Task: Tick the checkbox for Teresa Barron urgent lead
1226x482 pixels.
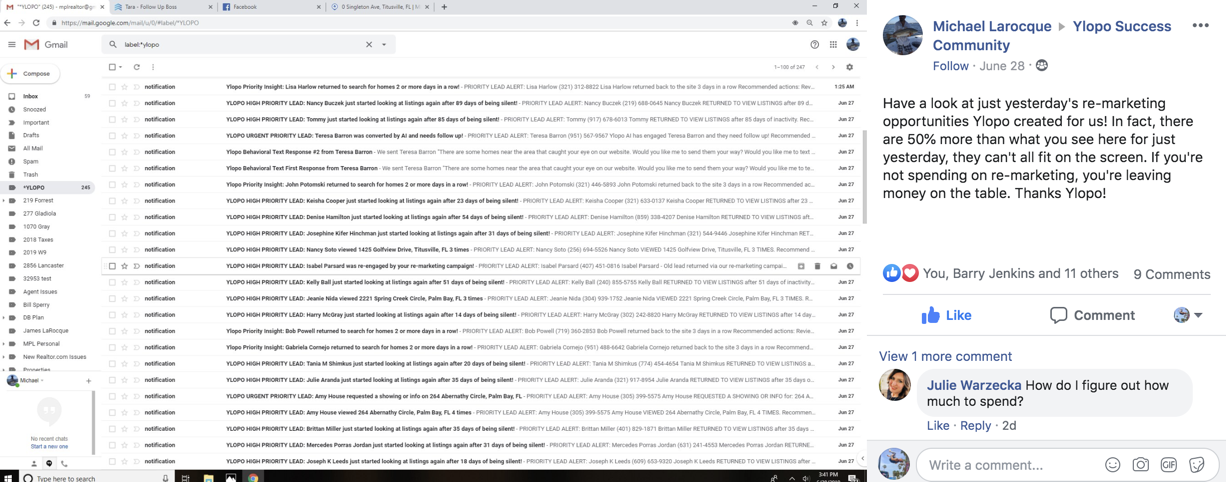Action: [112, 136]
